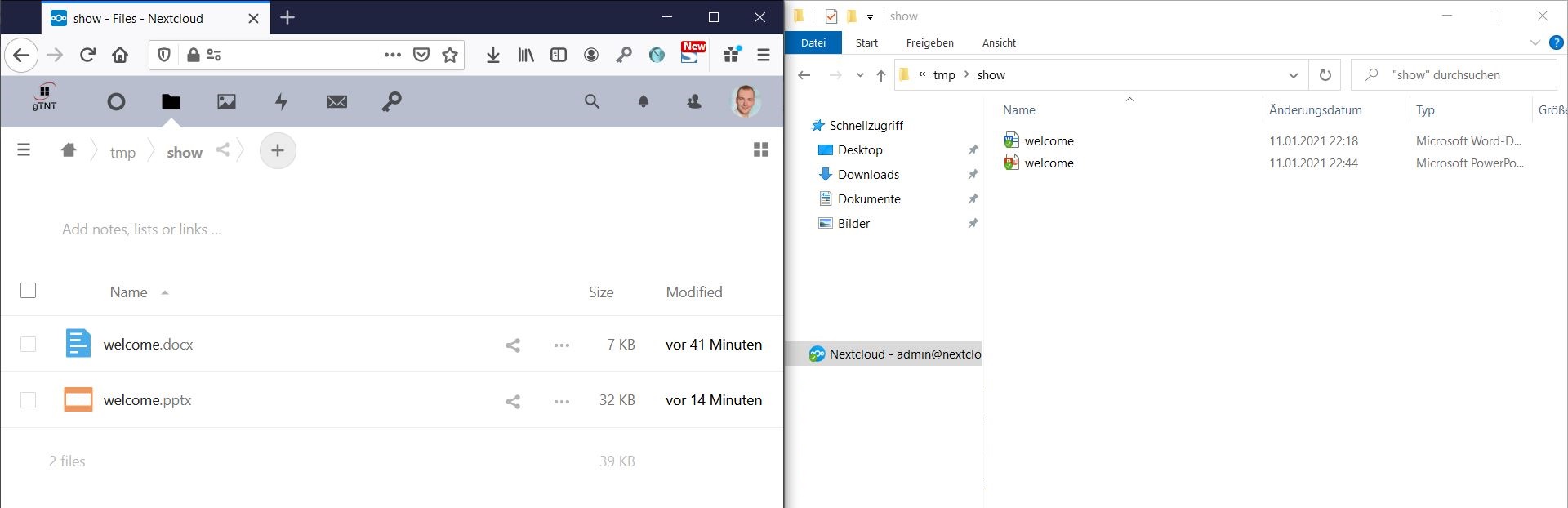The width and height of the screenshot is (1568, 508).
Task: Switch to the Ansicht ribbon tab
Action: coord(999,42)
